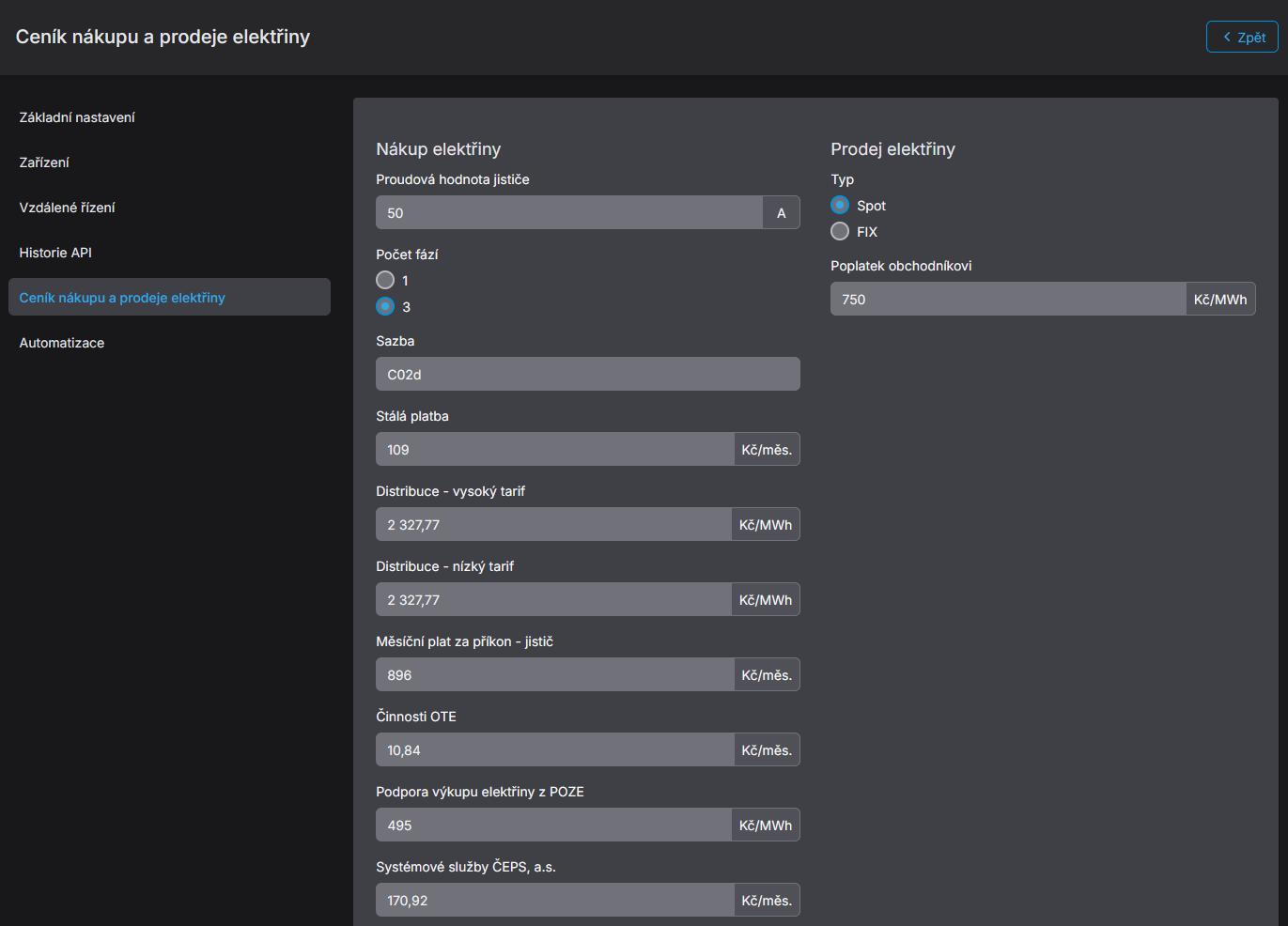Select 1 phase radio button
The image size is (1288, 926).
point(385,280)
